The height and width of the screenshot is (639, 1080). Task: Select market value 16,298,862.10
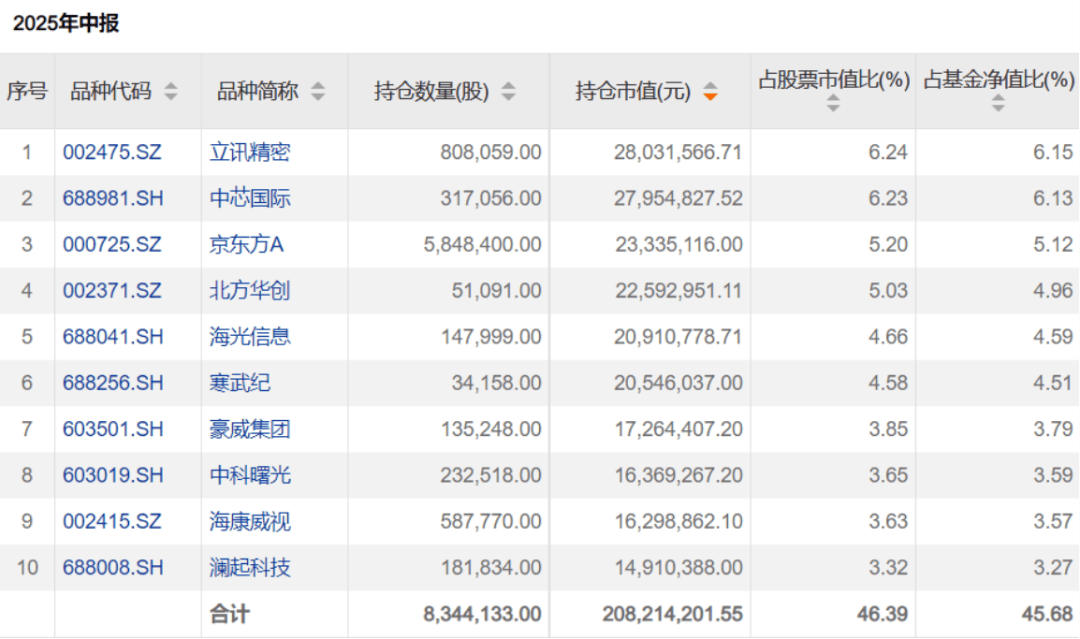(x=678, y=521)
